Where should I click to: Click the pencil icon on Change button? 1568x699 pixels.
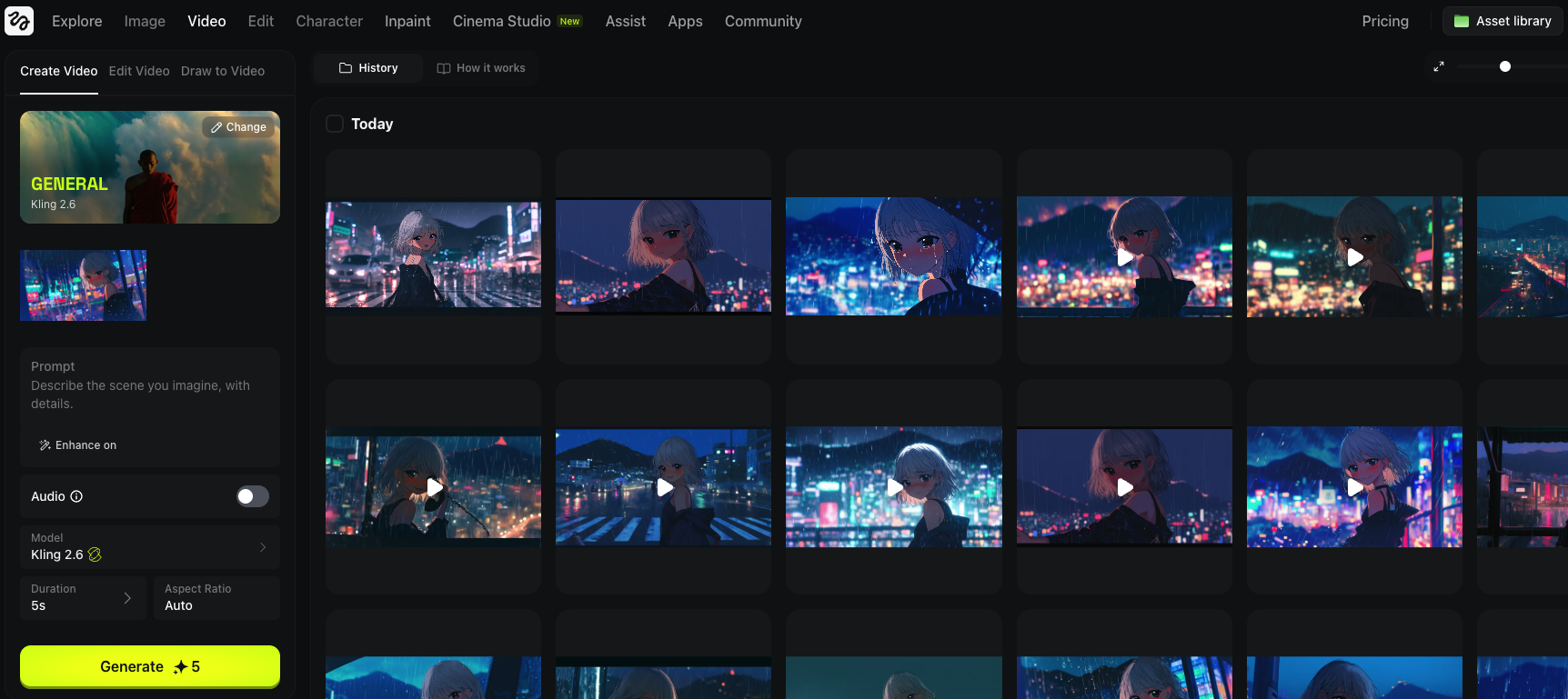[216, 127]
